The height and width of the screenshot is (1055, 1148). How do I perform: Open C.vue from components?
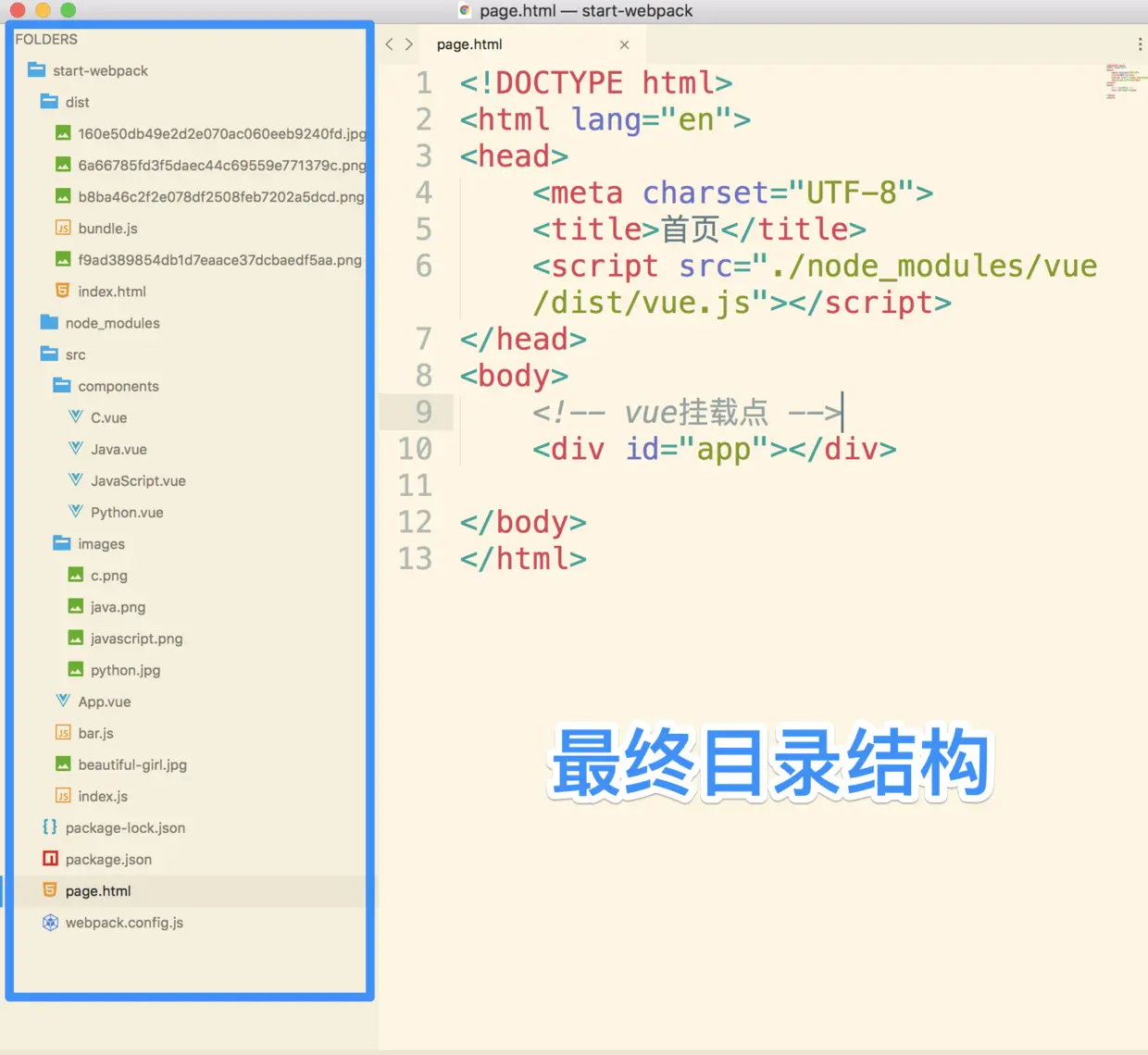pos(109,418)
